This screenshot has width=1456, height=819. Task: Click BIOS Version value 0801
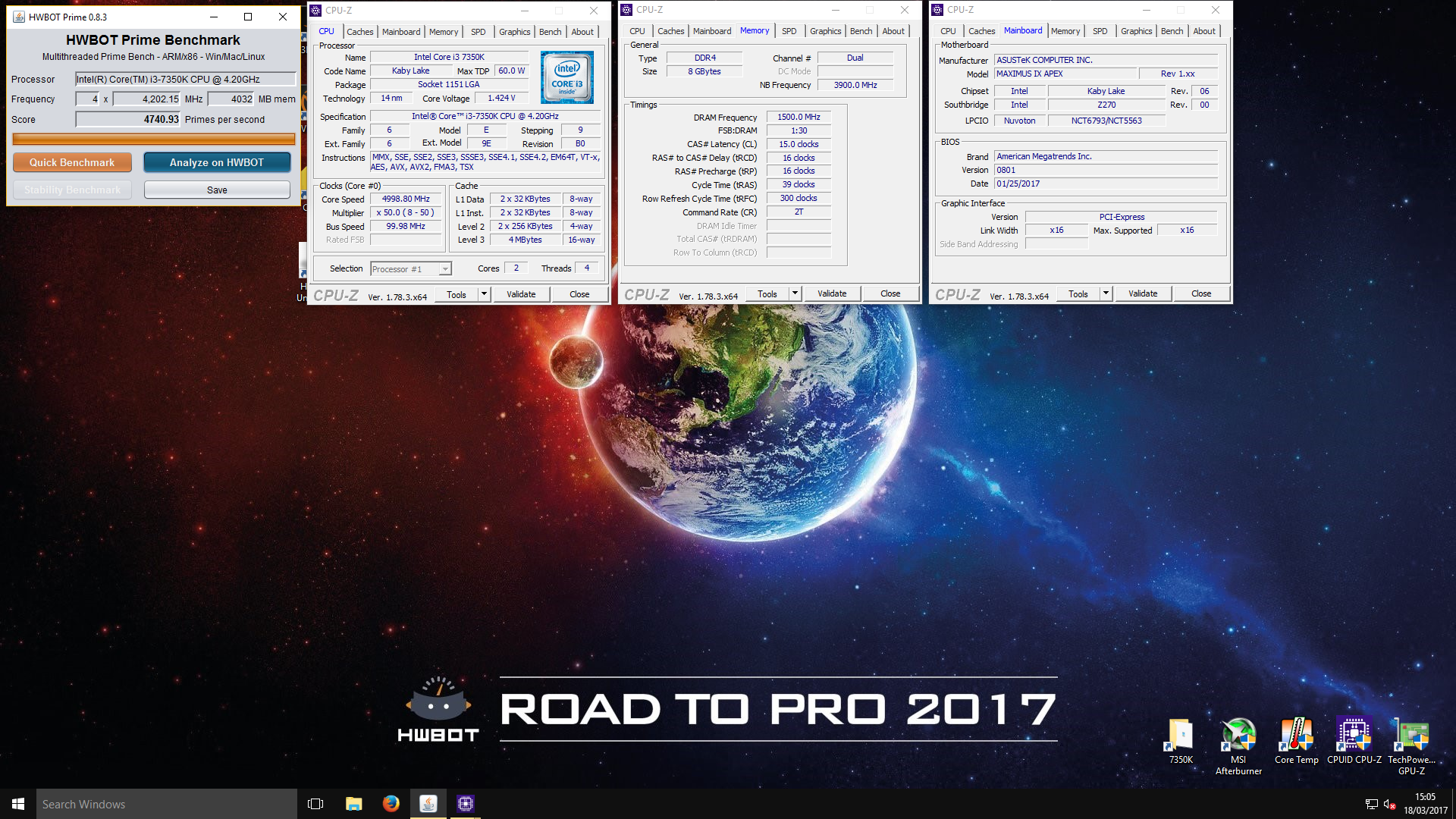coord(1106,170)
